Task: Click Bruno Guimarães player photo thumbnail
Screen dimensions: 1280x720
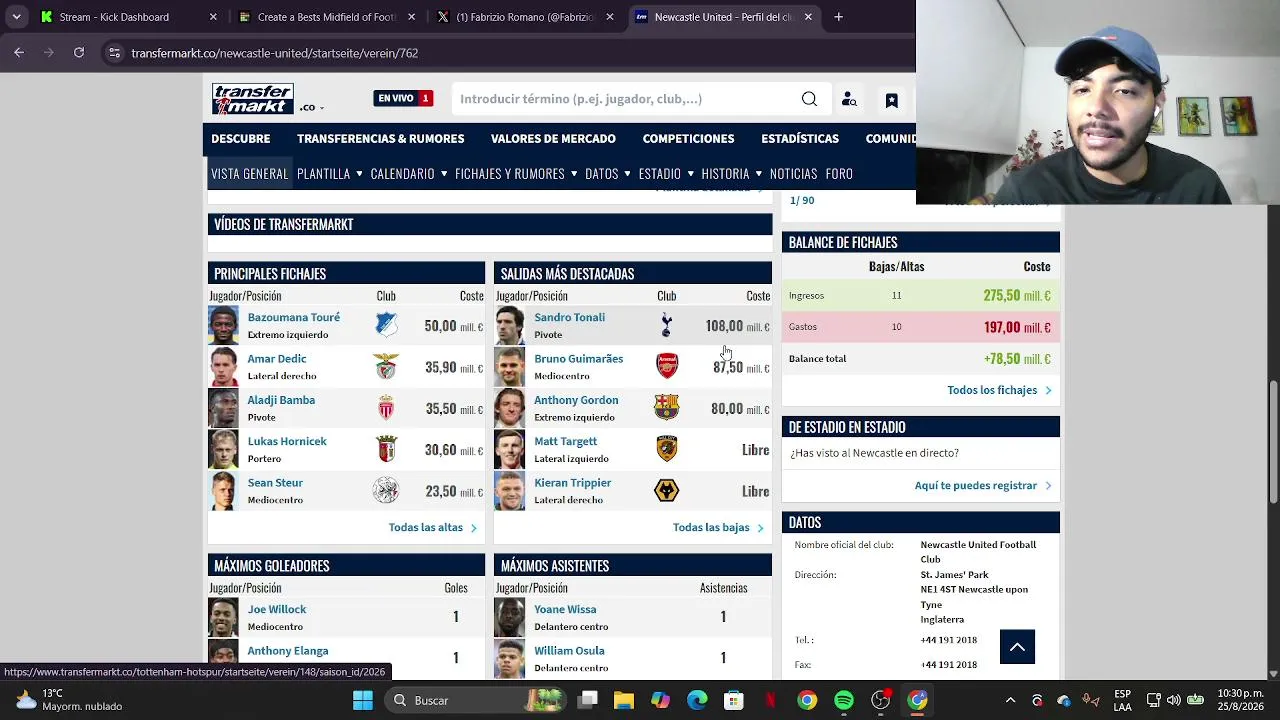Action: pyautogui.click(x=509, y=367)
